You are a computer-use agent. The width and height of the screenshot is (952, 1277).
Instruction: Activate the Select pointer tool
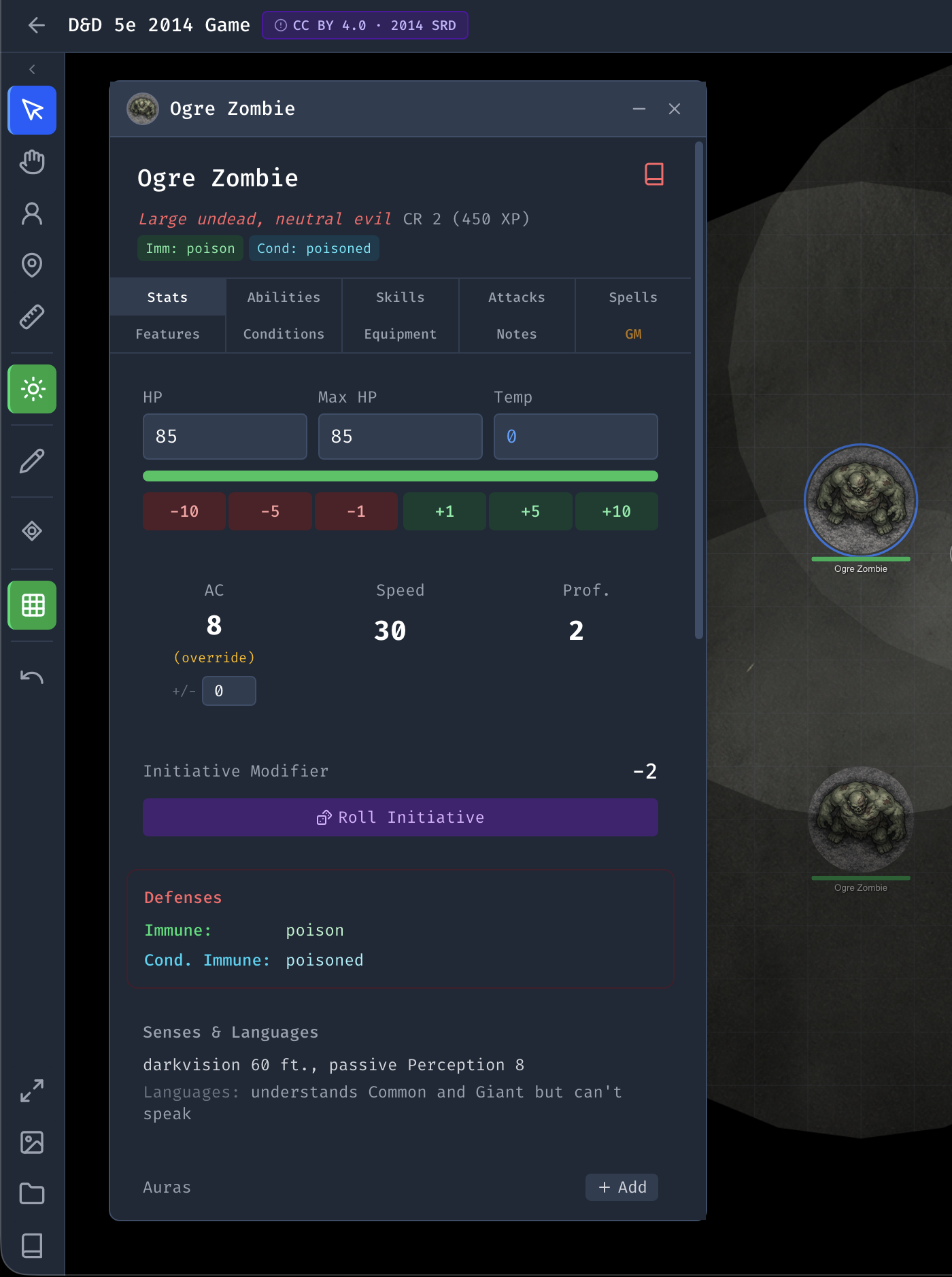pyautogui.click(x=32, y=110)
